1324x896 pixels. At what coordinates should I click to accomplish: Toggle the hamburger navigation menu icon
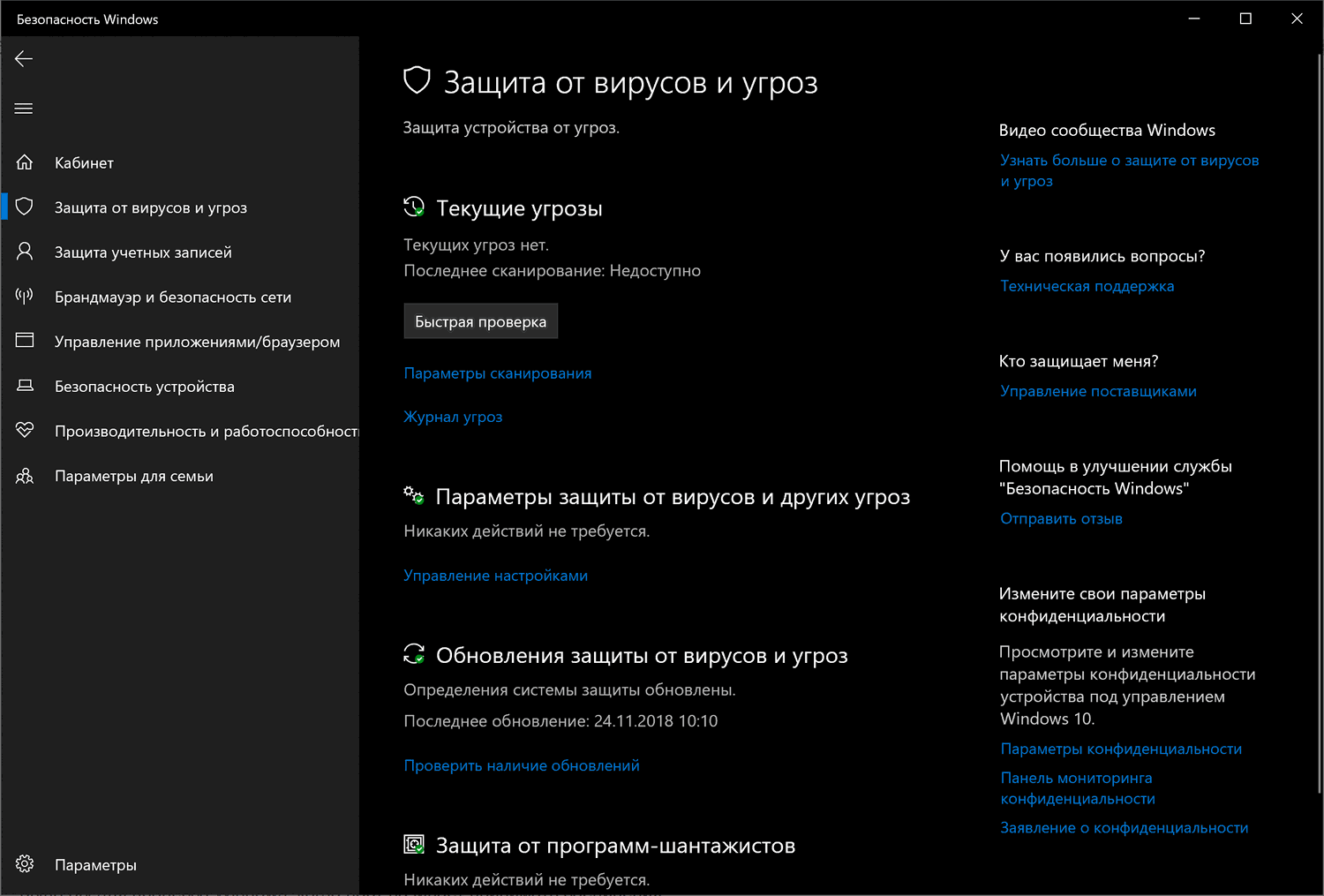pyautogui.click(x=24, y=109)
